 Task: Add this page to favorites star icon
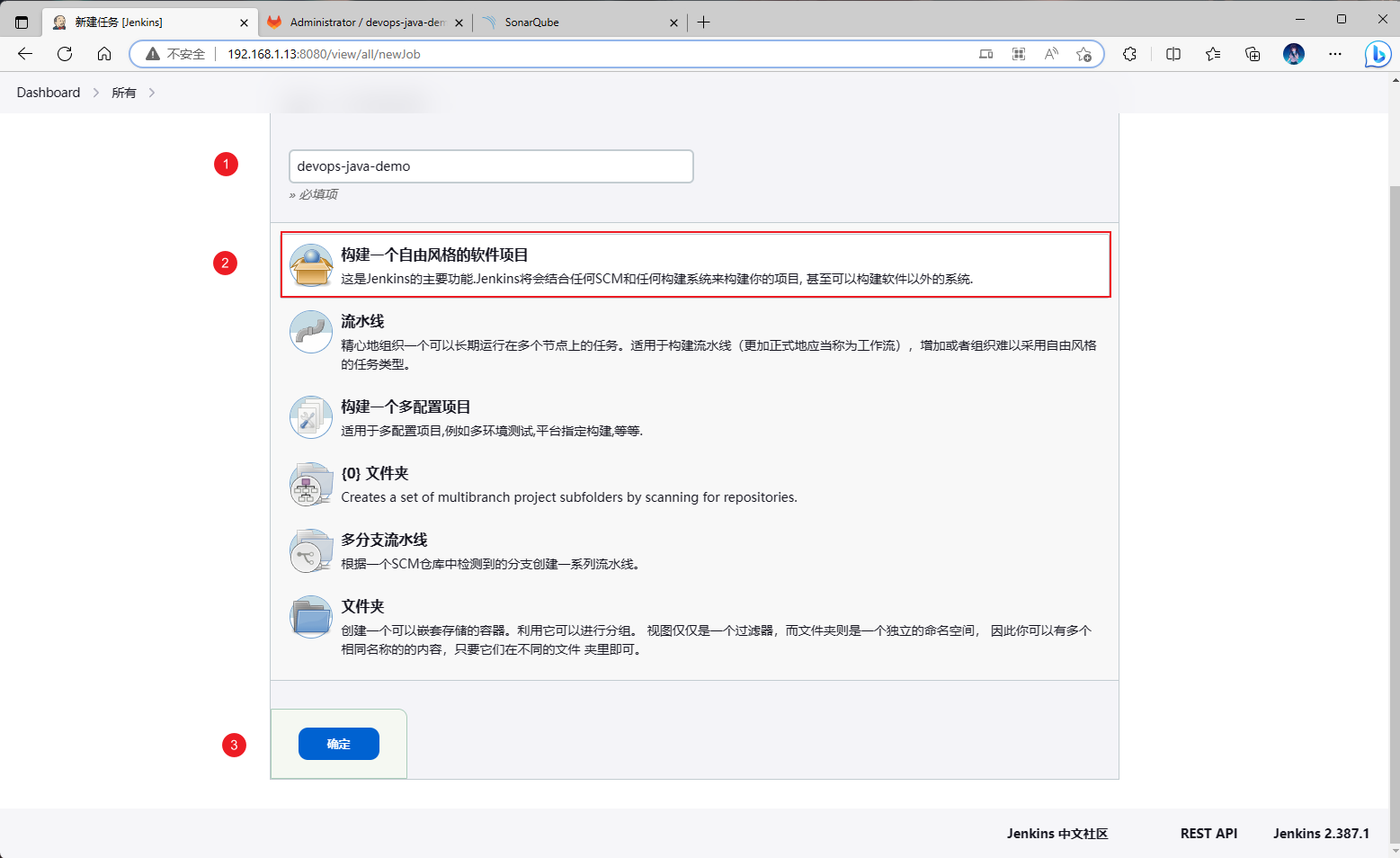[x=1083, y=54]
